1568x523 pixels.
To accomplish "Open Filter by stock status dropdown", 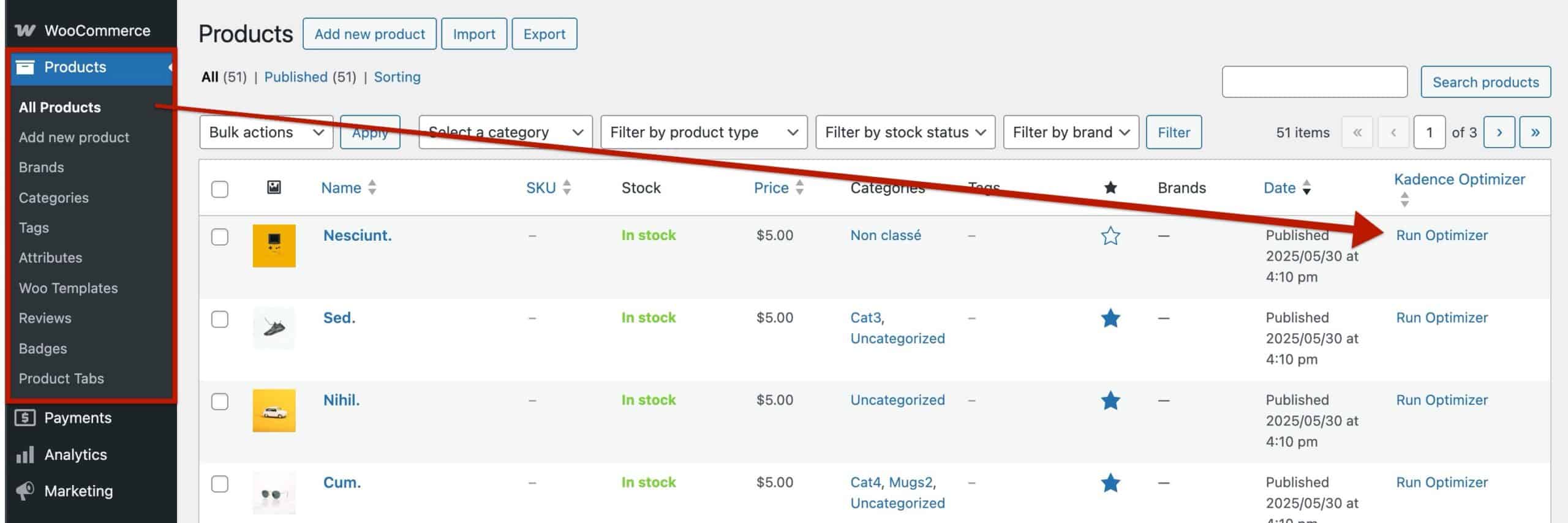I will [905, 132].
